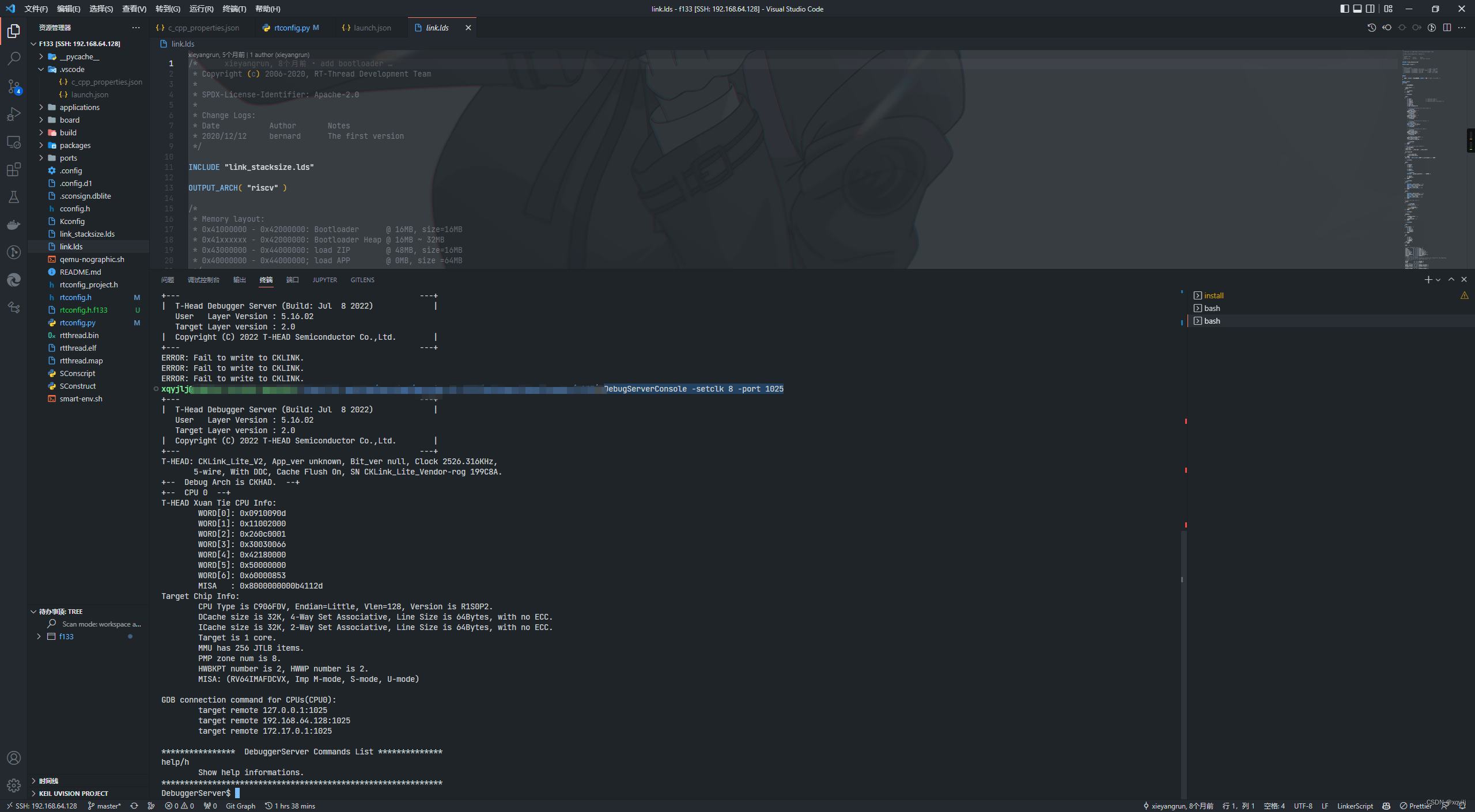Screen dimensions: 1475x812
Task: Click Git Graph in the status bar
Action: [x=240, y=806]
